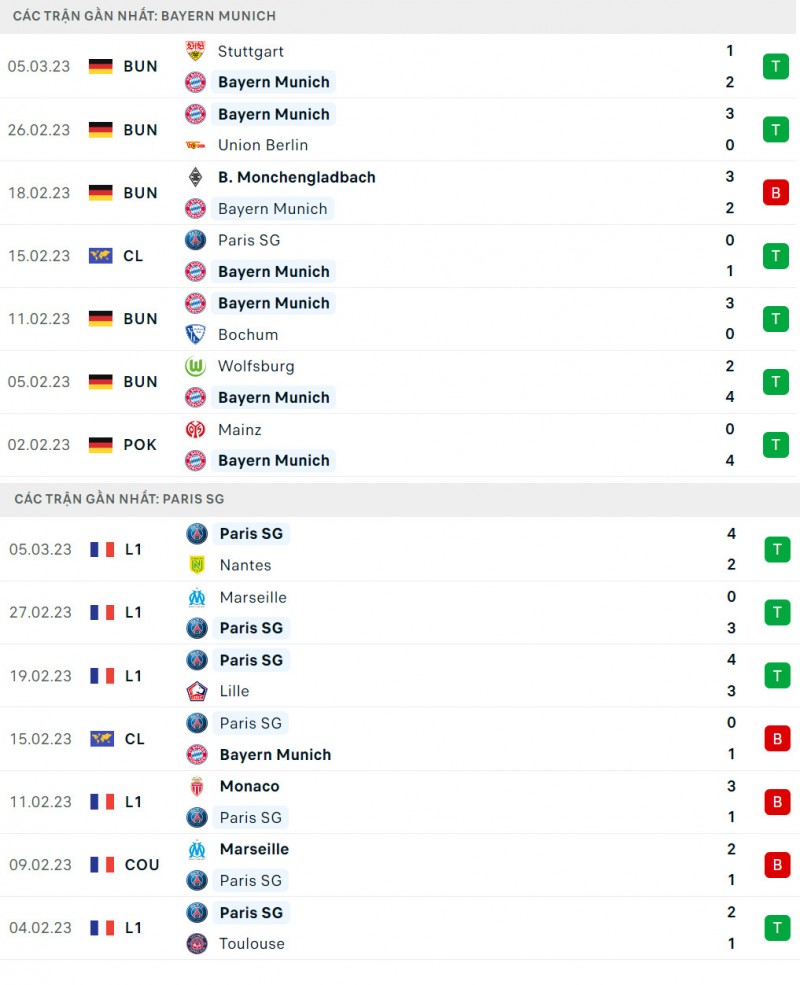The height and width of the screenshot is (985, 800).
Task: Select the COU competition label on 09.02.23
Action: point(141,865)
